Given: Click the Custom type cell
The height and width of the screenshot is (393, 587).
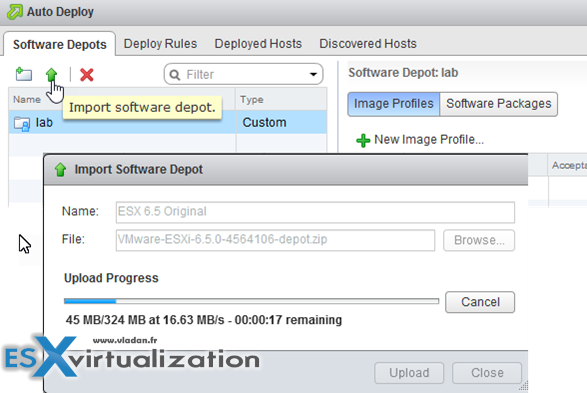Looking at the screenshot, I should [281, 122].
